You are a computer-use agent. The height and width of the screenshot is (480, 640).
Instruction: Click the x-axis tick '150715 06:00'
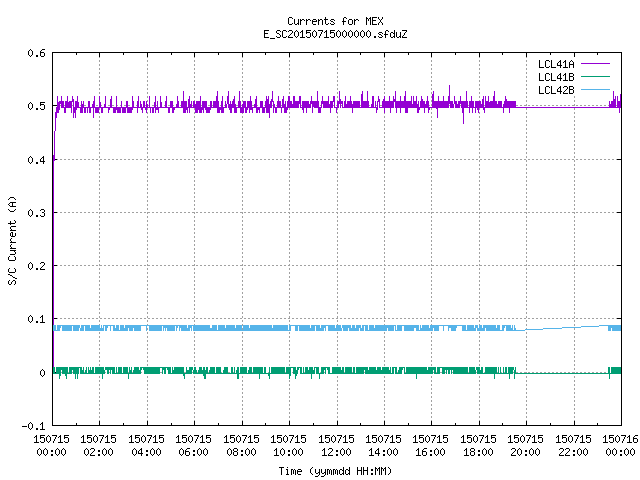click(193, 446)
